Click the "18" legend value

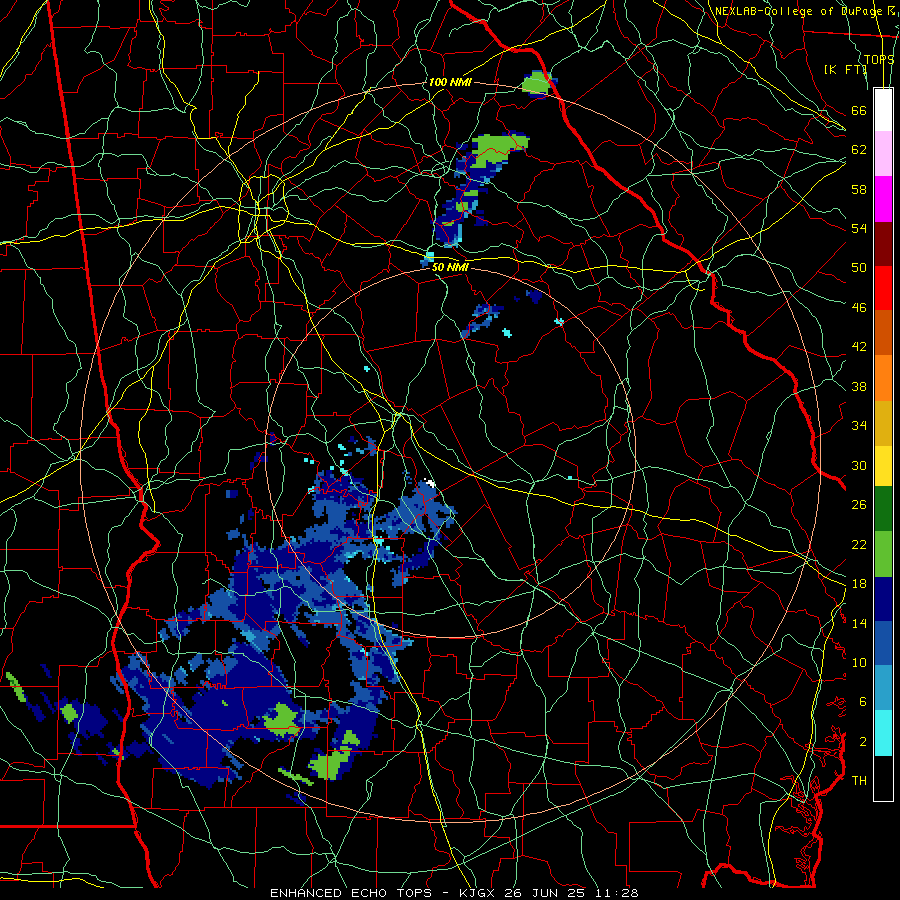pyautogui.click(x=859, y=584)
